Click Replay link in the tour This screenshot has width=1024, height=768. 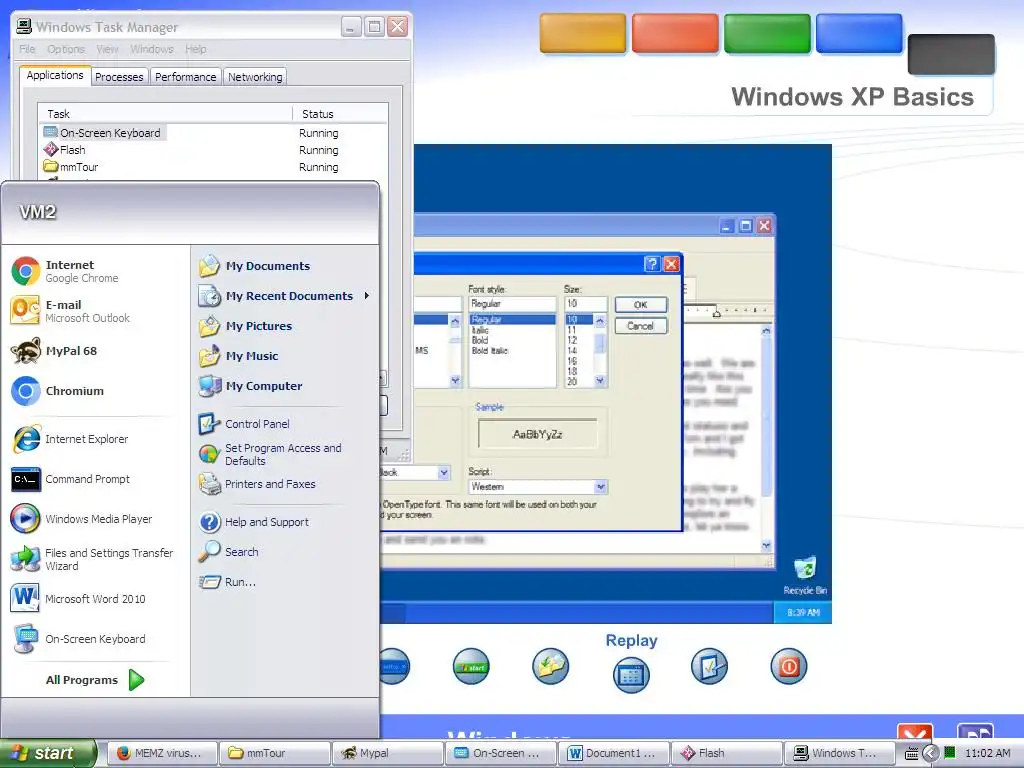(x=631, y=640)
